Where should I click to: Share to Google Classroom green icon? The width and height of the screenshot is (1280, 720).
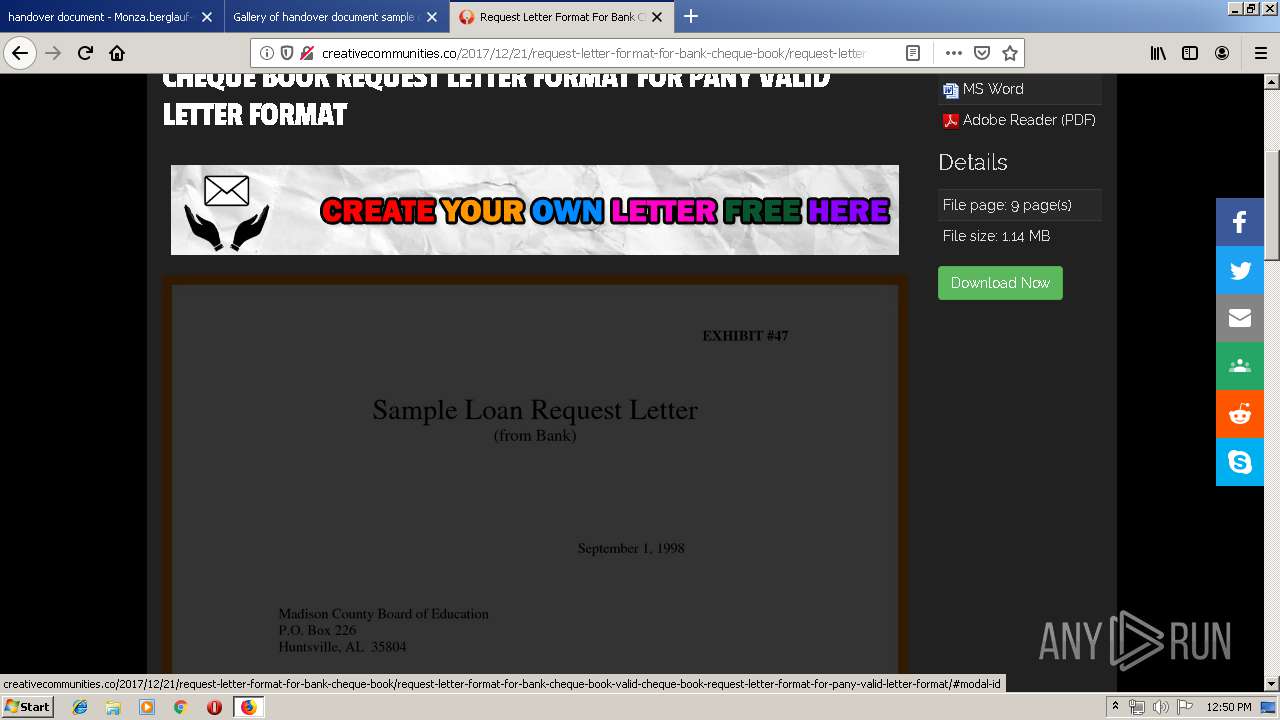tap(1240, 366)
